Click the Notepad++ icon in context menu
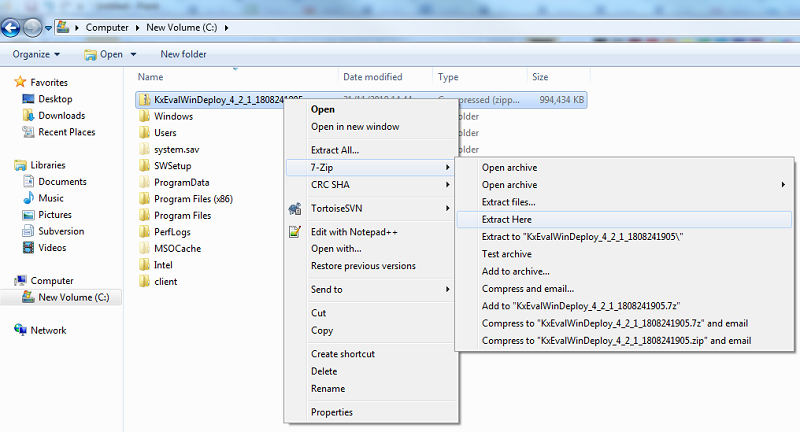The width and height of the screenshot is (800, 432). click(295, 232)
